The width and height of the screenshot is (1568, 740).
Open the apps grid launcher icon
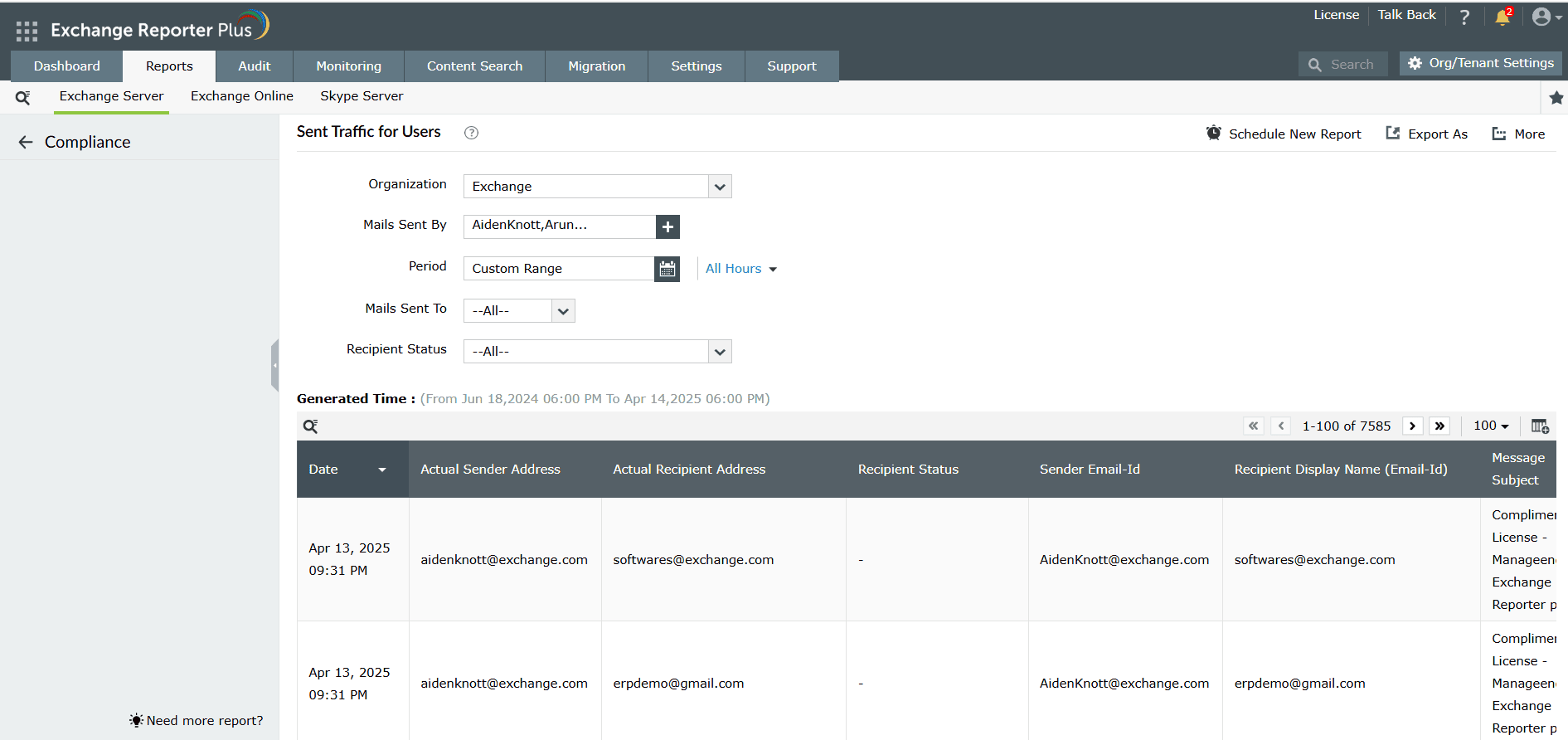(27, 32)
